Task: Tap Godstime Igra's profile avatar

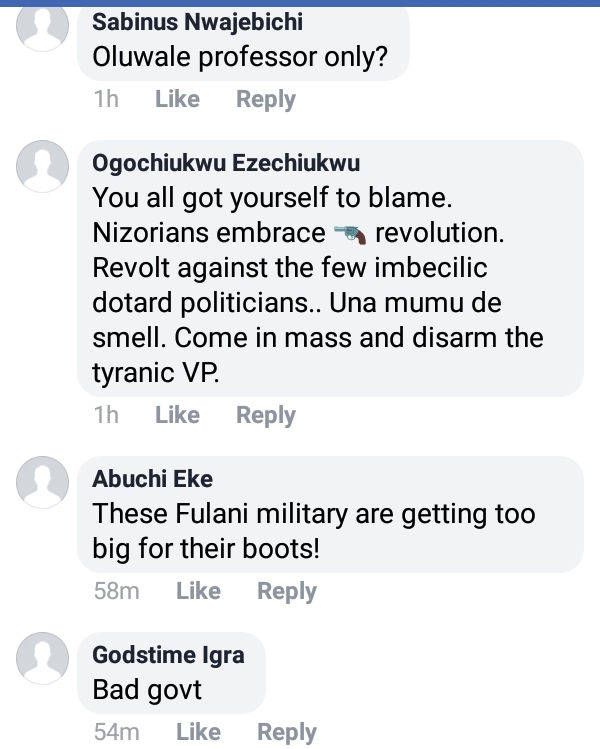Action: (x=43, y=657)
